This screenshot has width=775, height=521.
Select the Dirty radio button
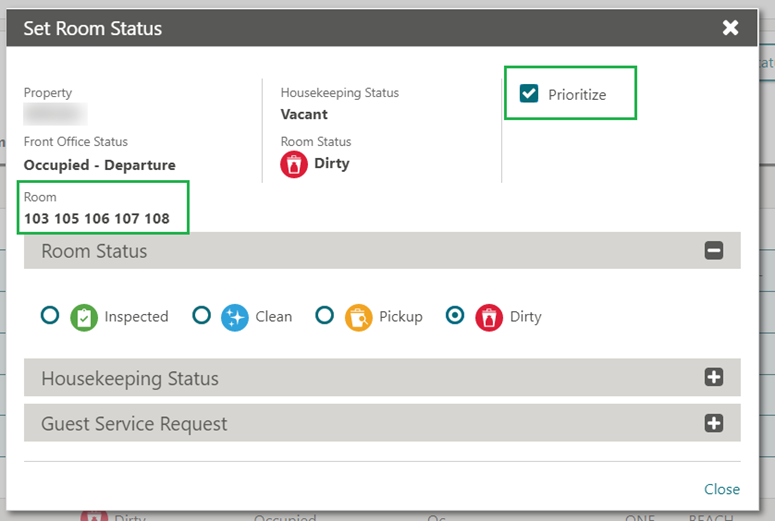[x=455, y=315]
